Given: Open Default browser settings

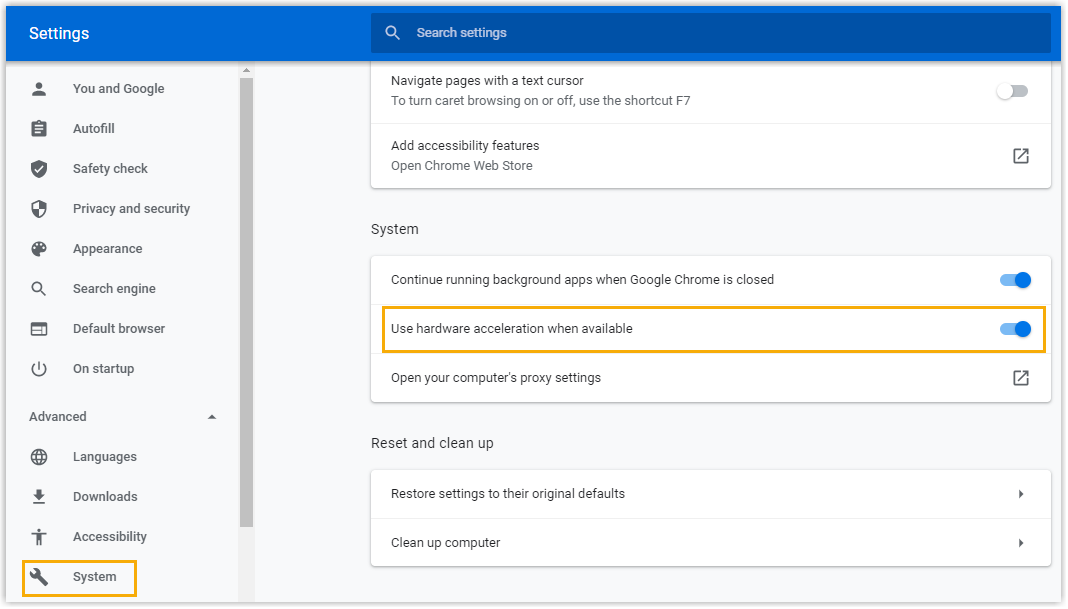Looking at the screenshot, I should coord(119,329).
